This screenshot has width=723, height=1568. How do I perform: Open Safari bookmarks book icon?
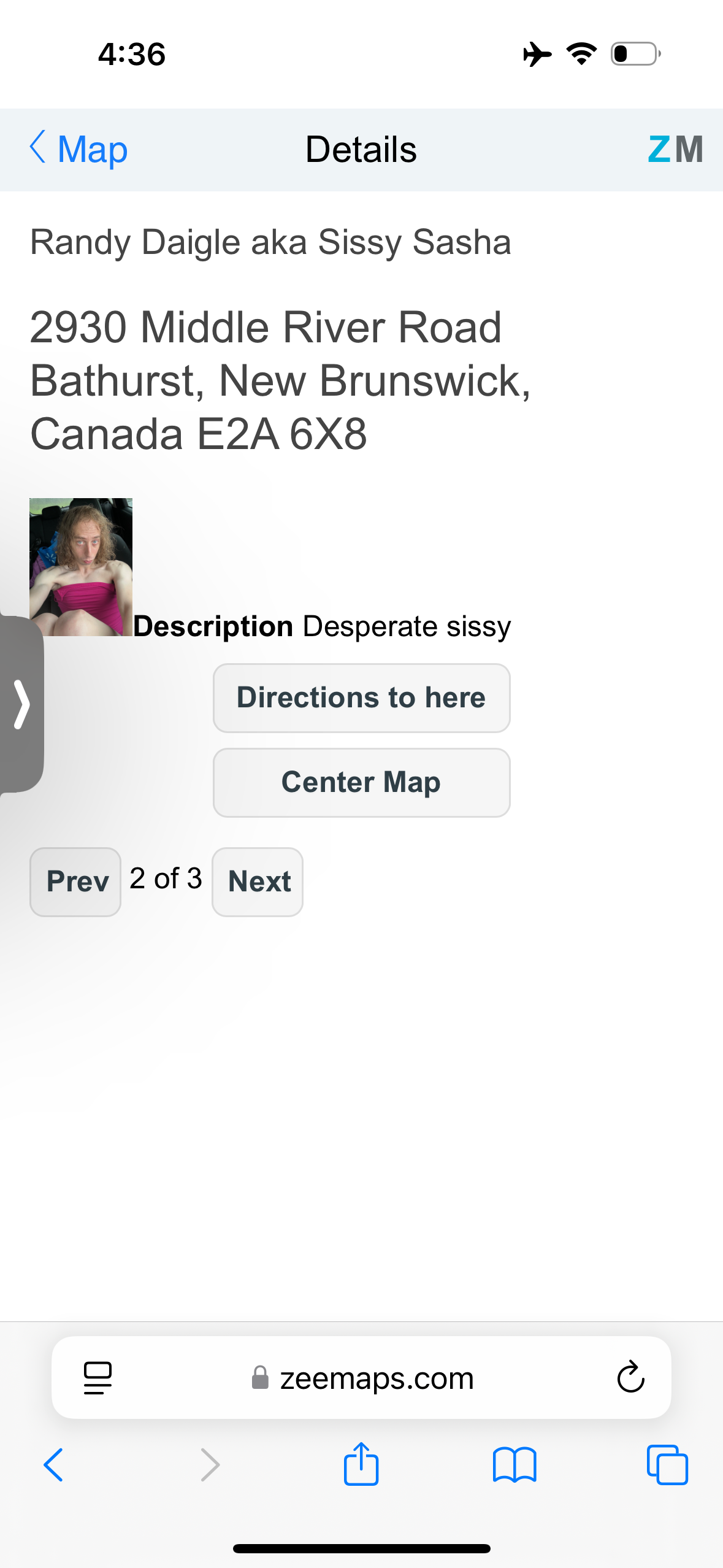click(515, 1465)
